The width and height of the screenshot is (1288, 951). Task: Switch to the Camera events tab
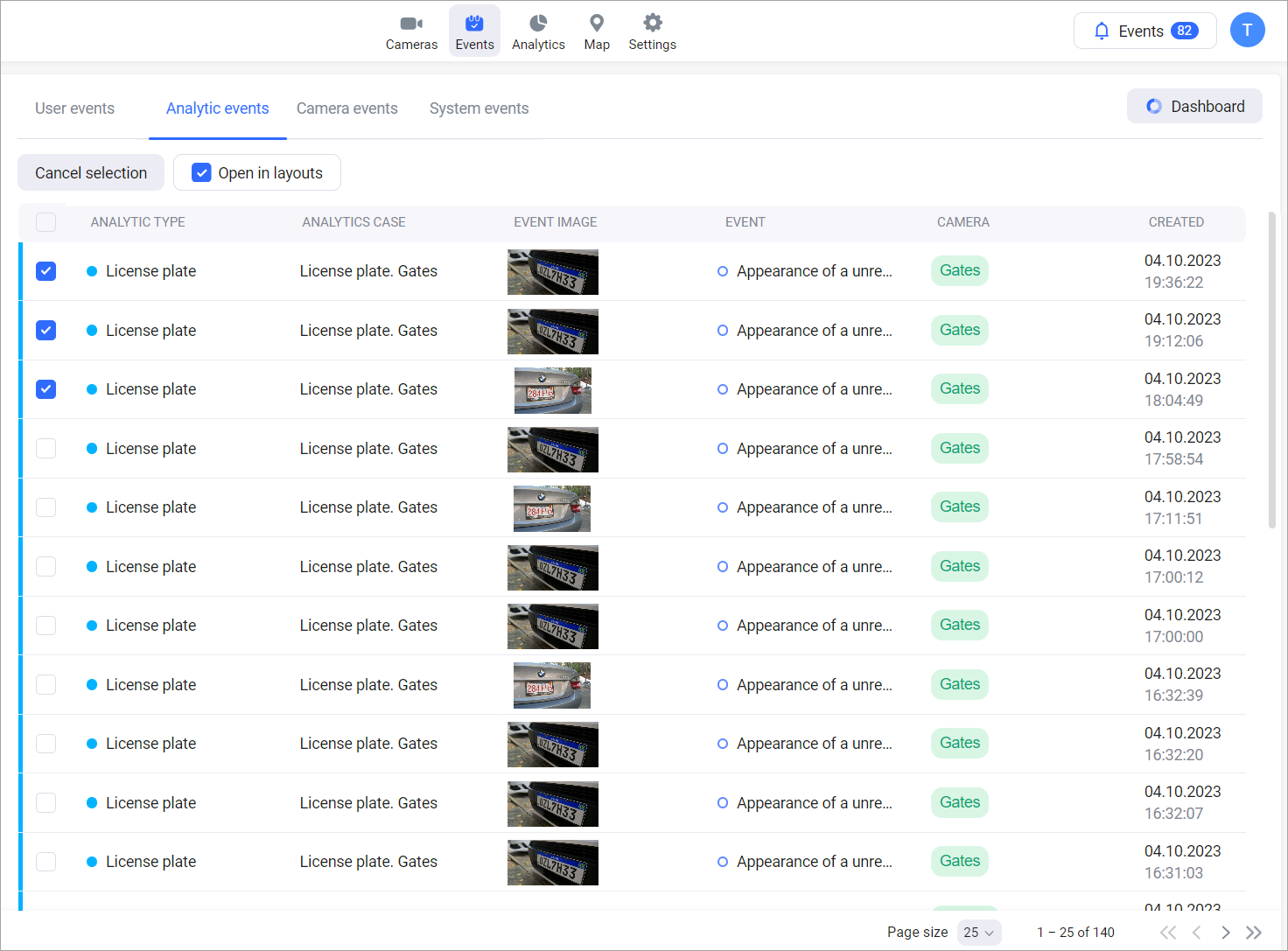coord(346,108)
